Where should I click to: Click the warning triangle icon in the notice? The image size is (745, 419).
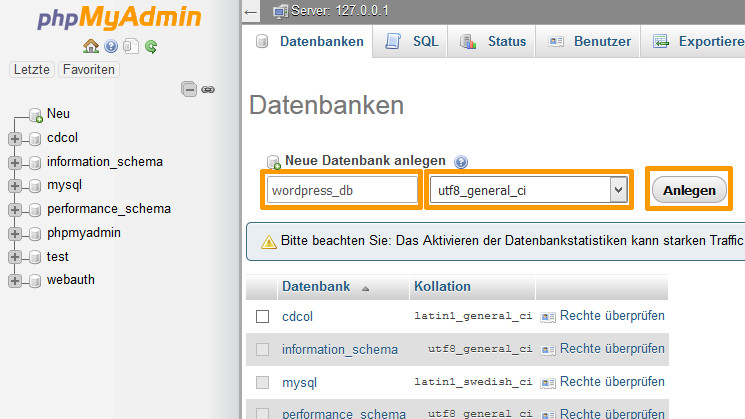(x=268, y=242)
